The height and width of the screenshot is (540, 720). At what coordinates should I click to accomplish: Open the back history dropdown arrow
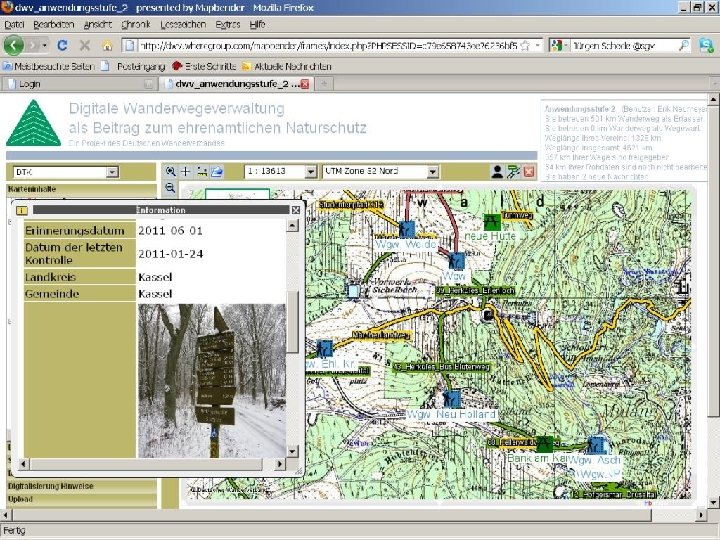(x=45, y=45)
